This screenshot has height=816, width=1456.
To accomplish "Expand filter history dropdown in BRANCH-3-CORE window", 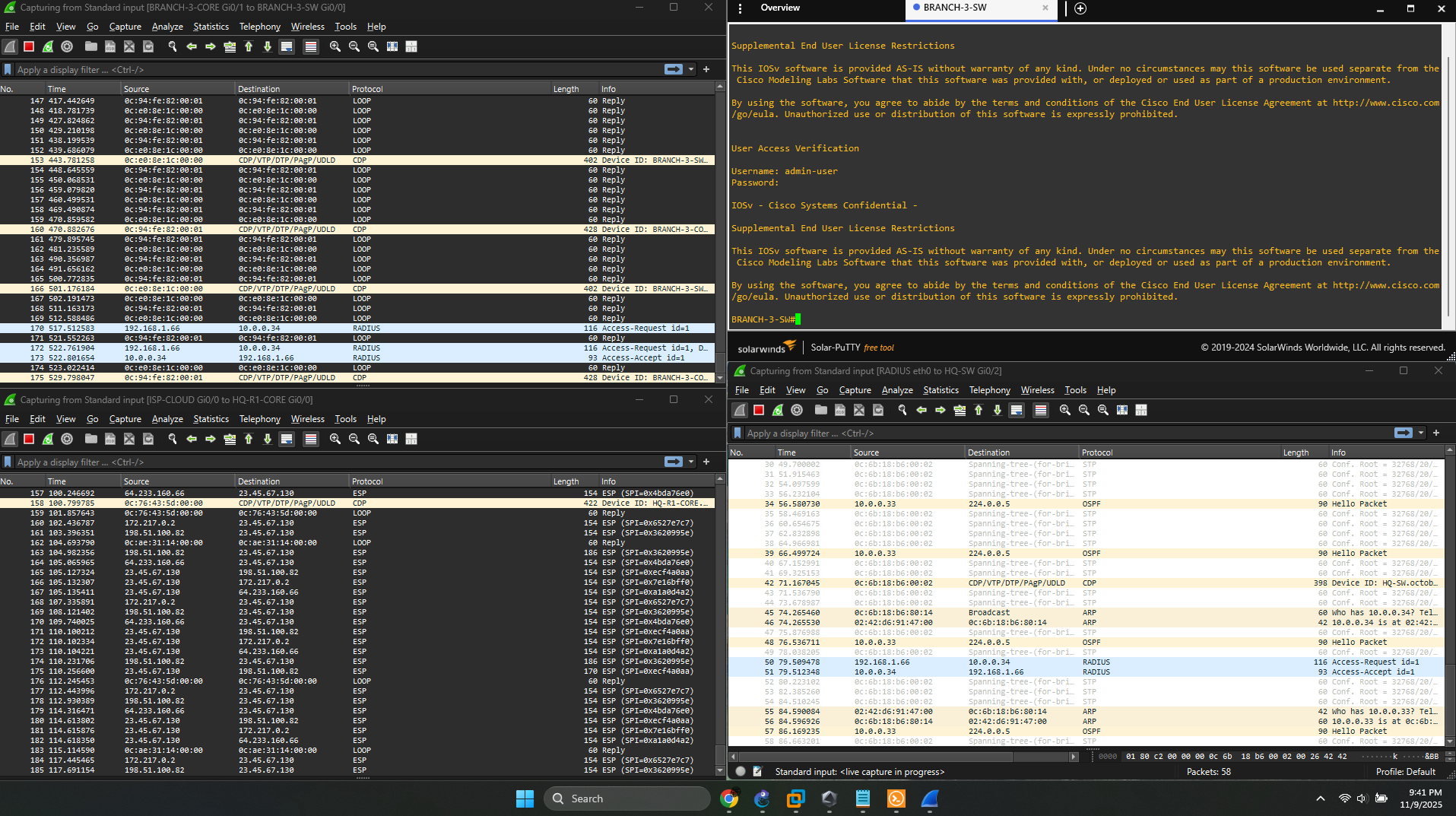I will click(691, 69).
